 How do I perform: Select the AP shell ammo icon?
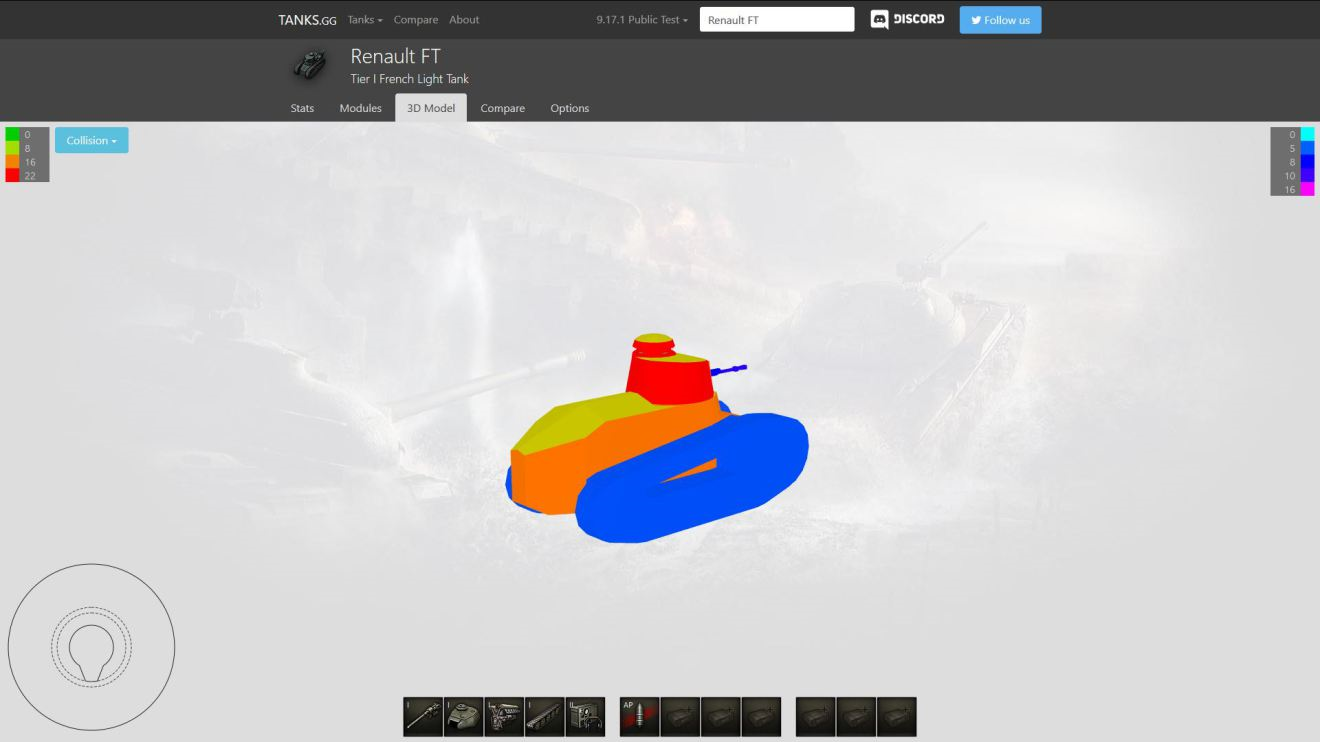pyautogui.click(x=639, y=717)
